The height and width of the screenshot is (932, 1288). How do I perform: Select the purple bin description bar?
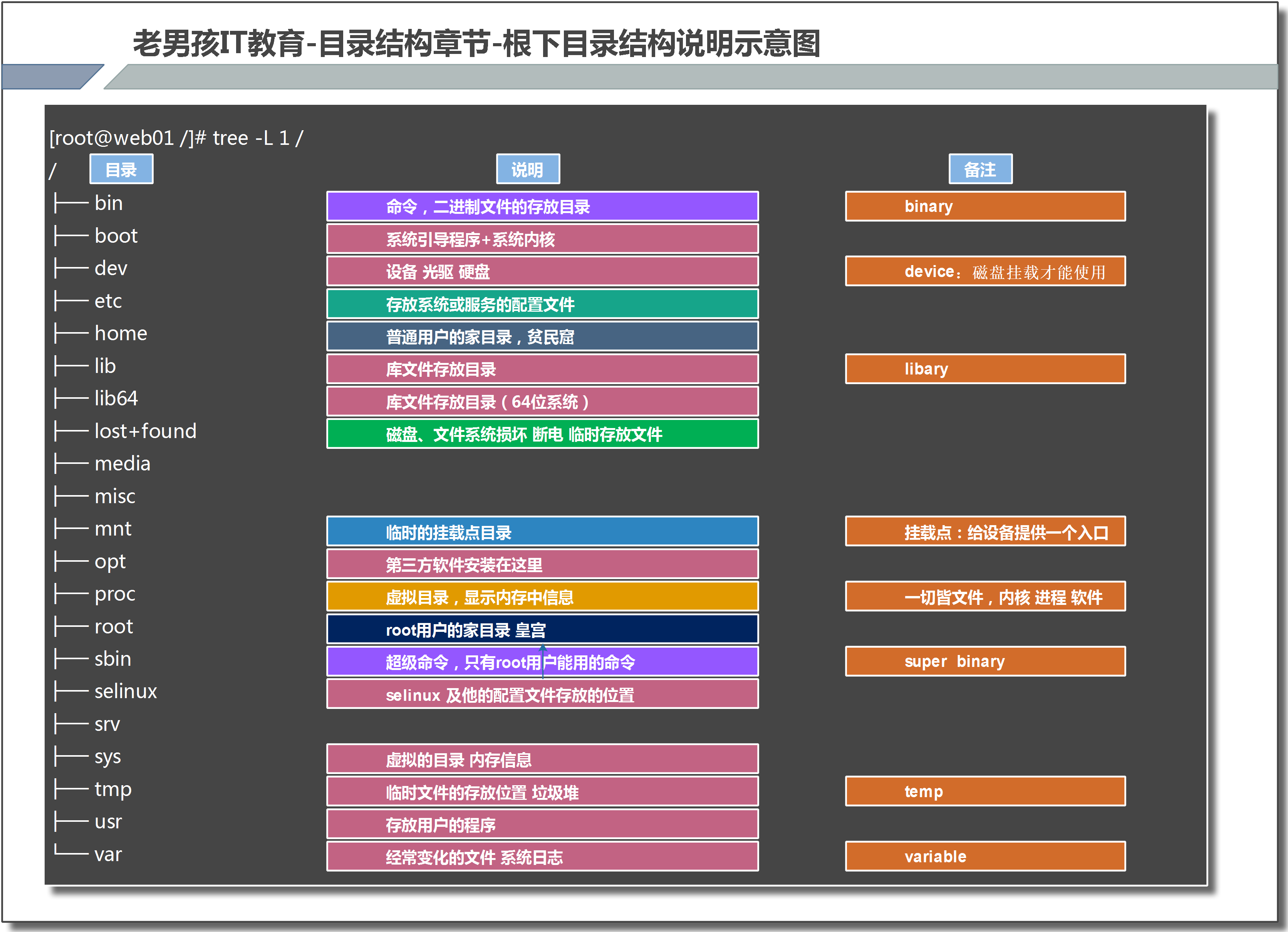pos(542,206)
